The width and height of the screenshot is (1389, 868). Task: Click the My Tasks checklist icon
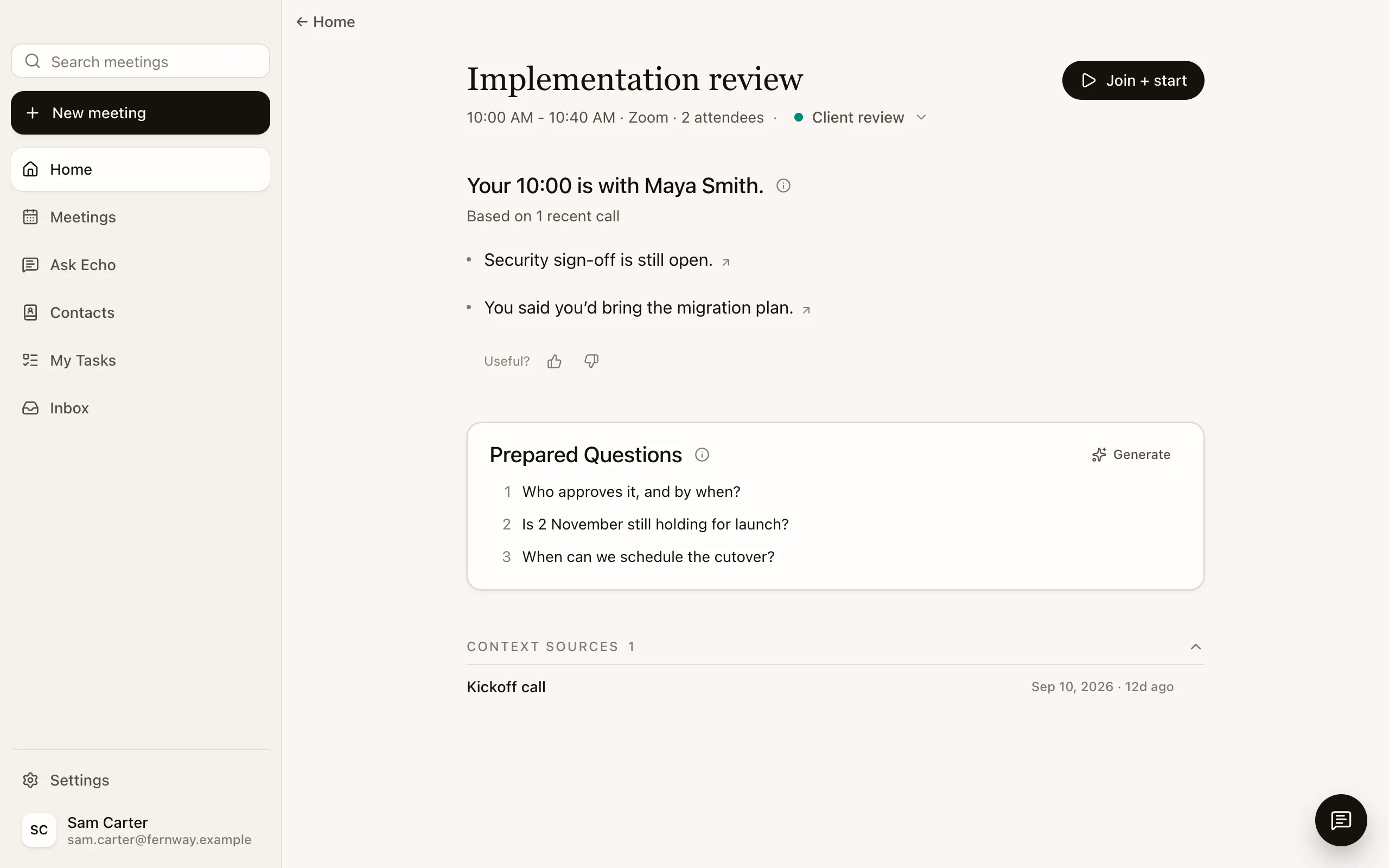click(30, 360)
